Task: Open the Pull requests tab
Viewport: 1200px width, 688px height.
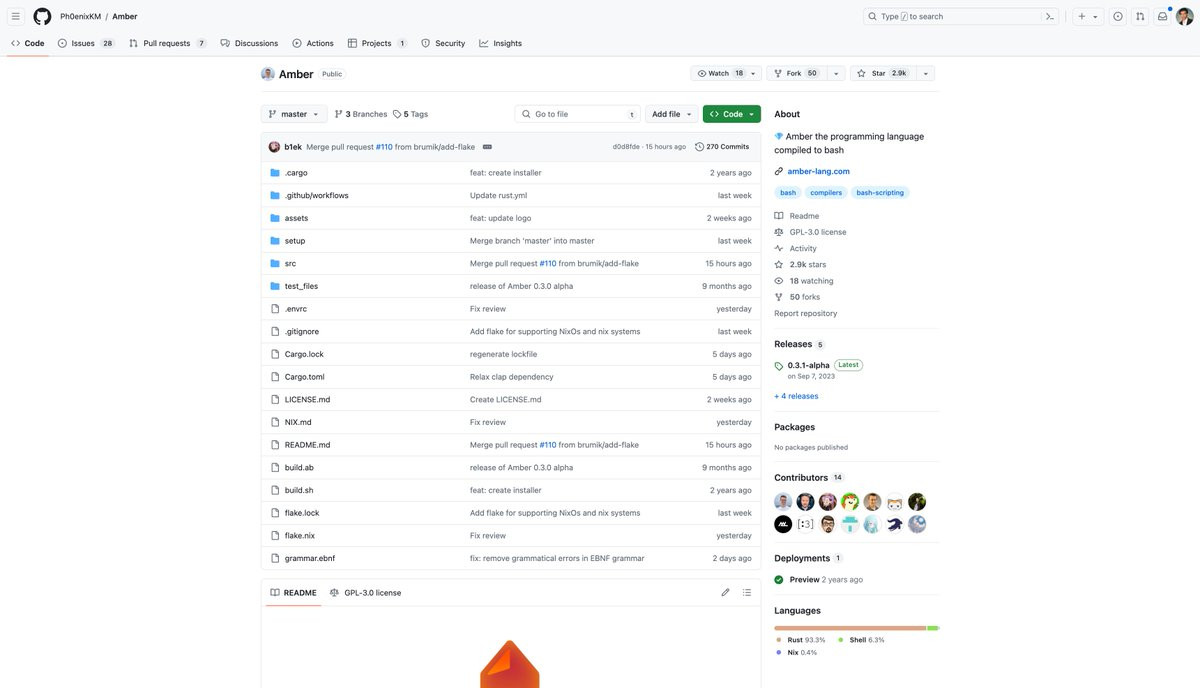Action: coord(168,43)
